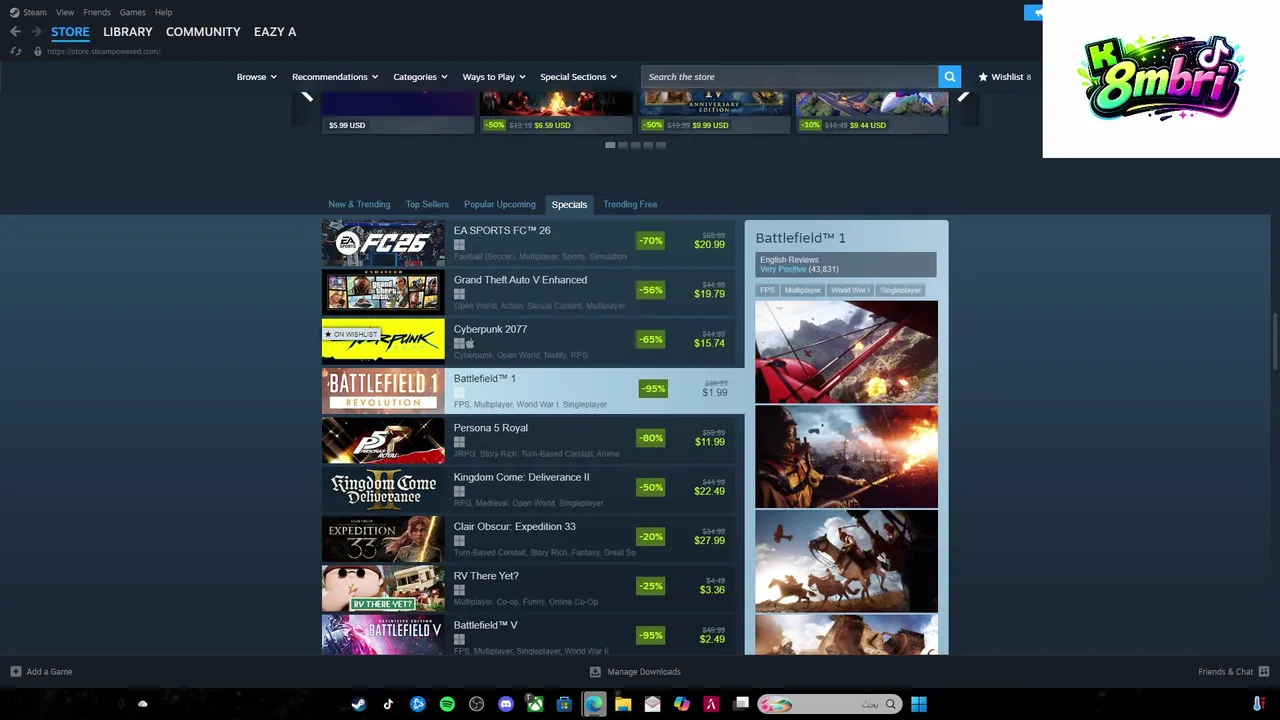This screenshot has width=1280, height=720.
Task: Select the Popular Upcoming tab
Action: pyautogui.click(x=500, y=204)
